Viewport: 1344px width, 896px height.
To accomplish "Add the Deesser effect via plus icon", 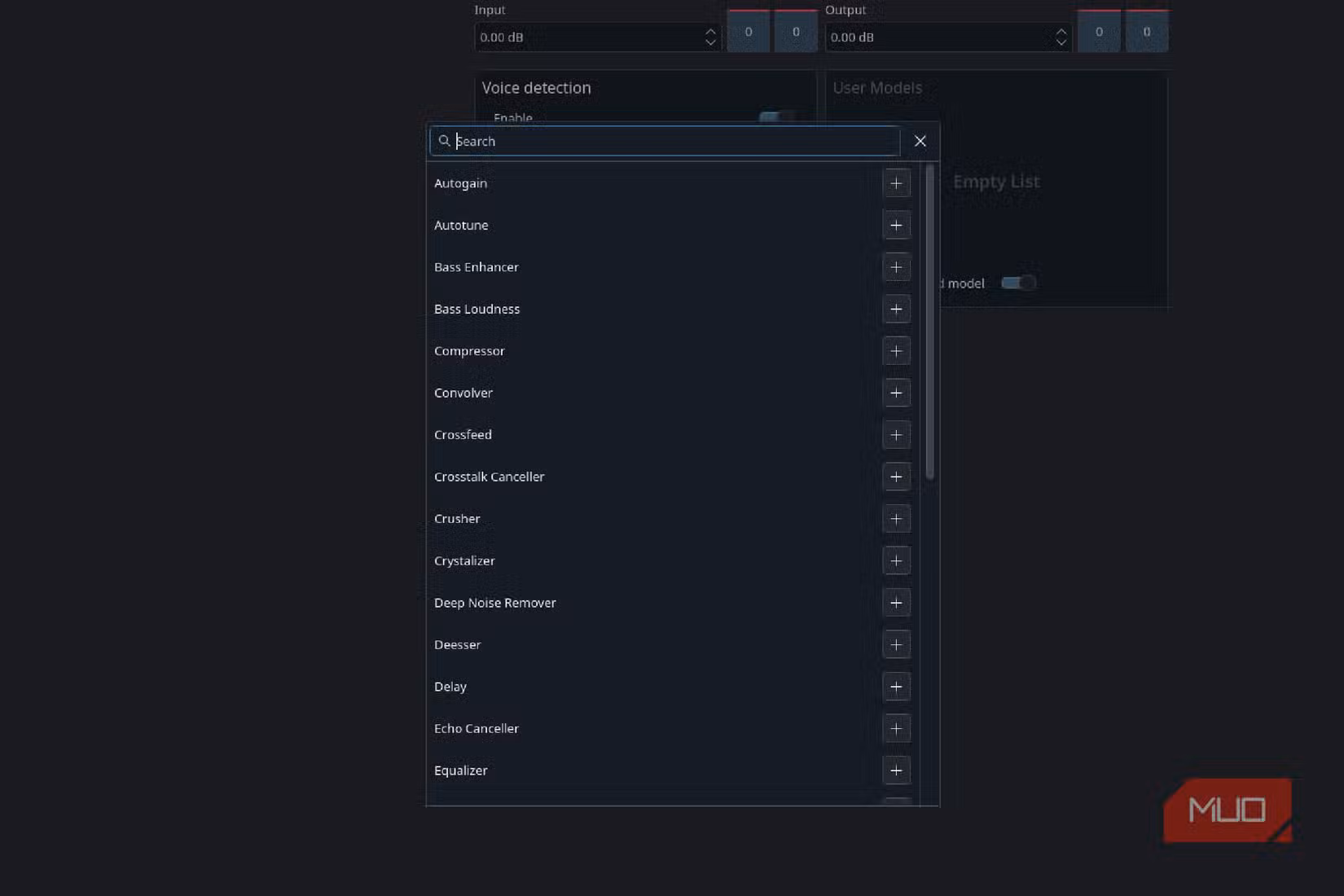I will click(x=896, y=645).
